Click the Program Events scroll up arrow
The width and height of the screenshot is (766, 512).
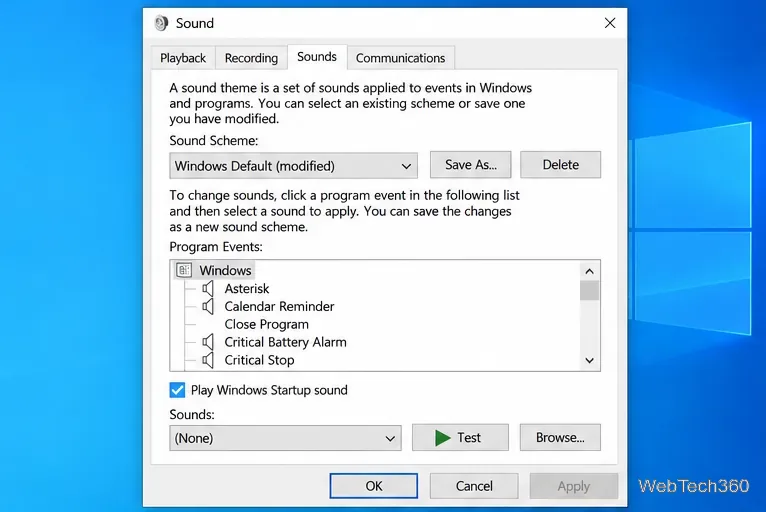(x=590, y=271)
